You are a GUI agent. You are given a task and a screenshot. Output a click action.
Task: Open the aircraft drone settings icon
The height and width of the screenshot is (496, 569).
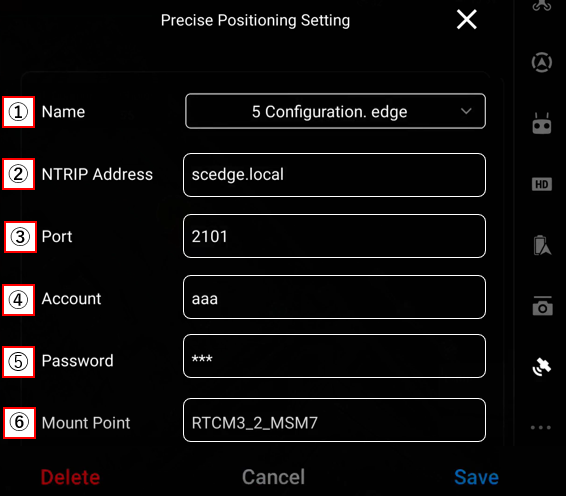click(542, 5)
